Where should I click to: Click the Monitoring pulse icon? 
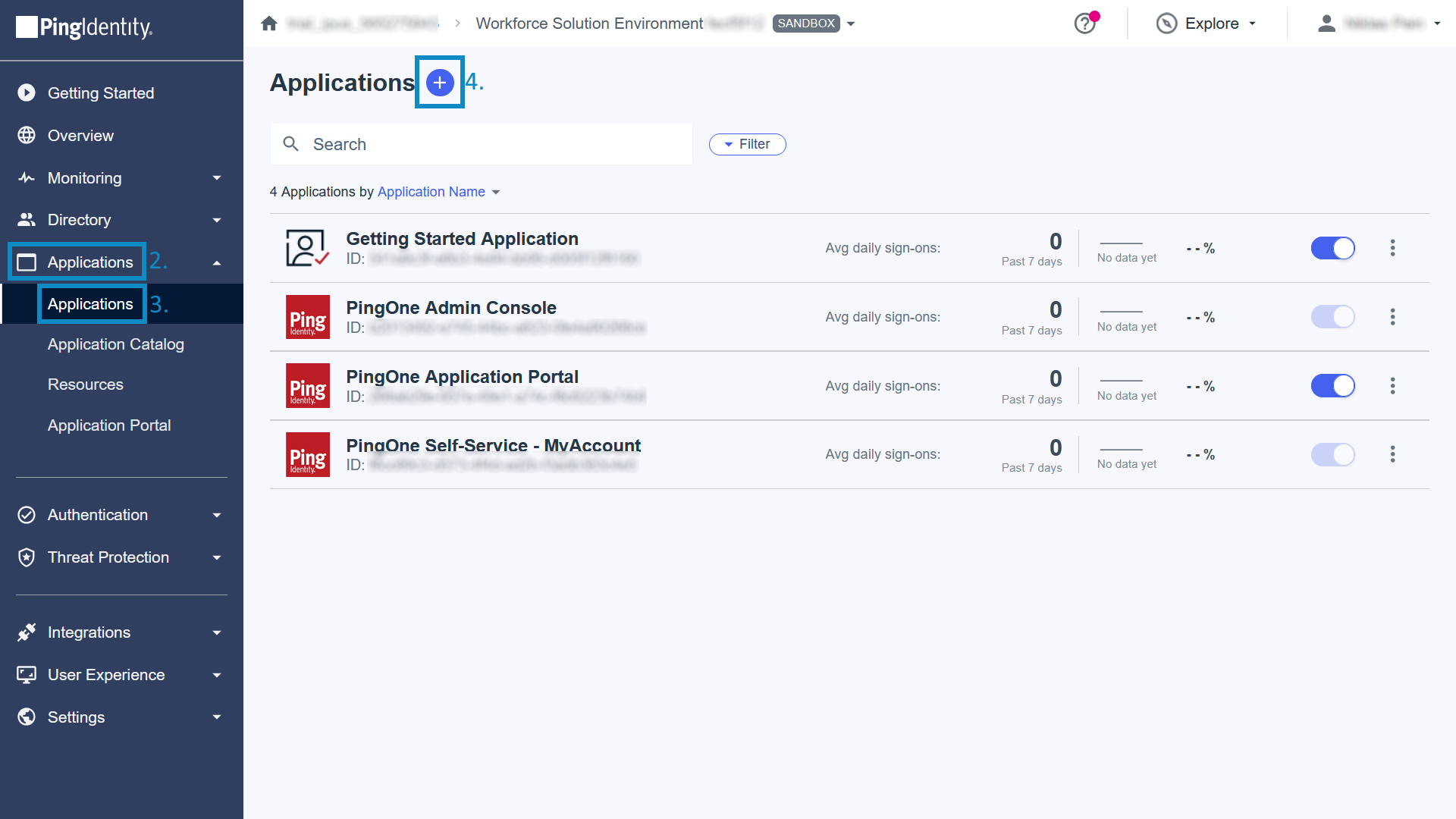coord(27,177)
